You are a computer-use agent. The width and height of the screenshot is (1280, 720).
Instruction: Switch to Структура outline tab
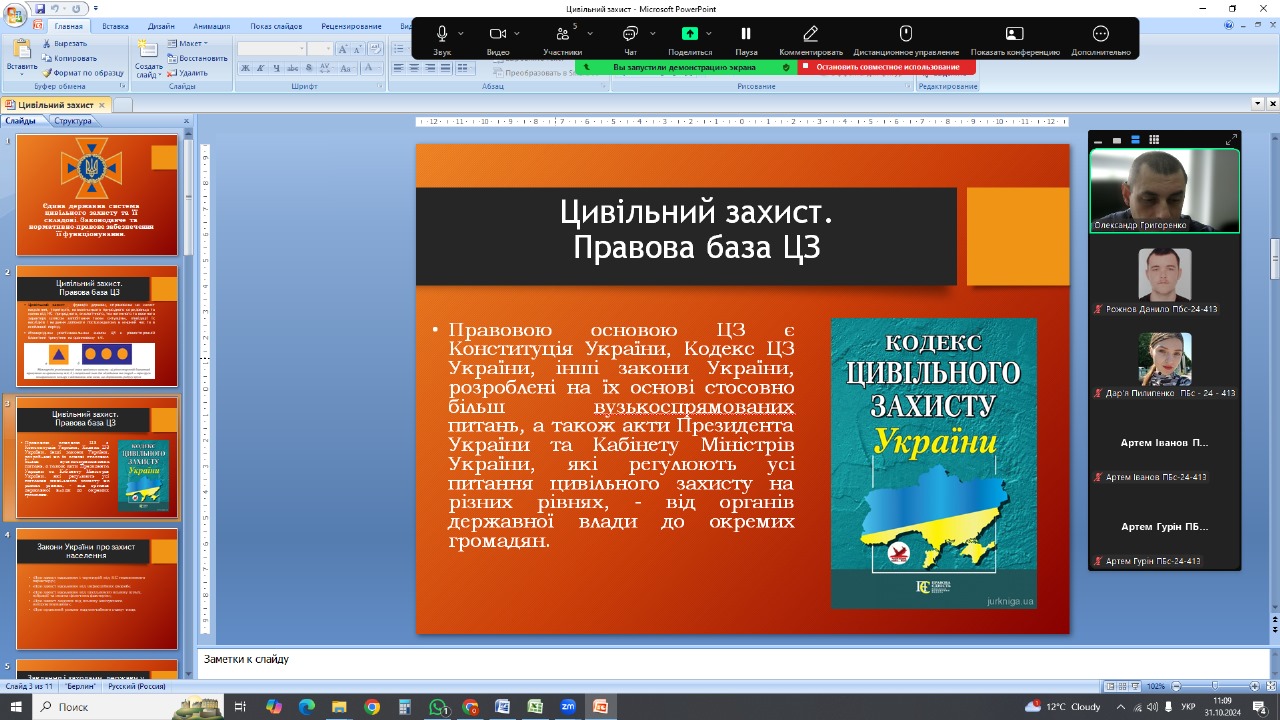72,121
